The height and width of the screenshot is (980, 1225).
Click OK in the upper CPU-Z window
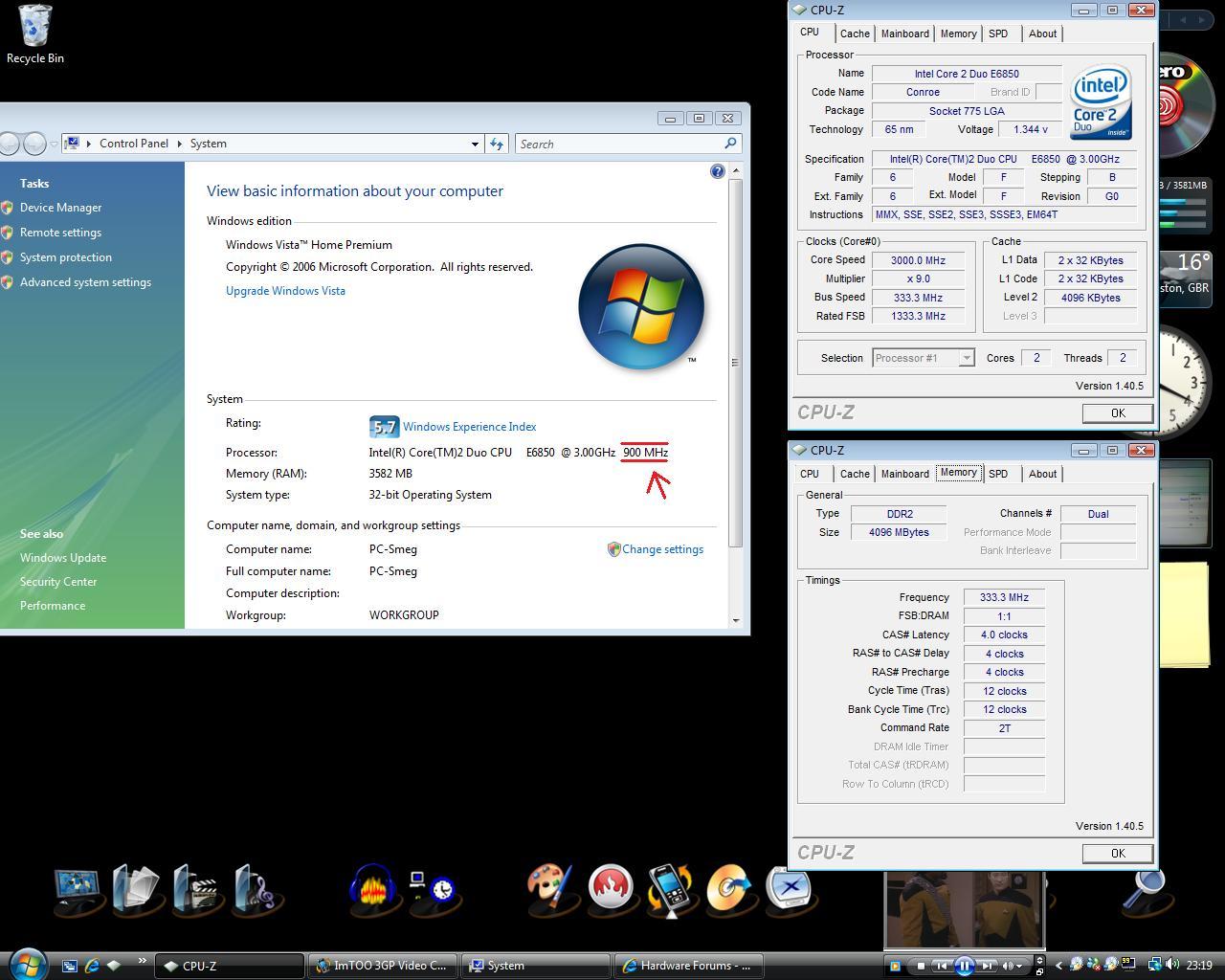coord(1118,412)
